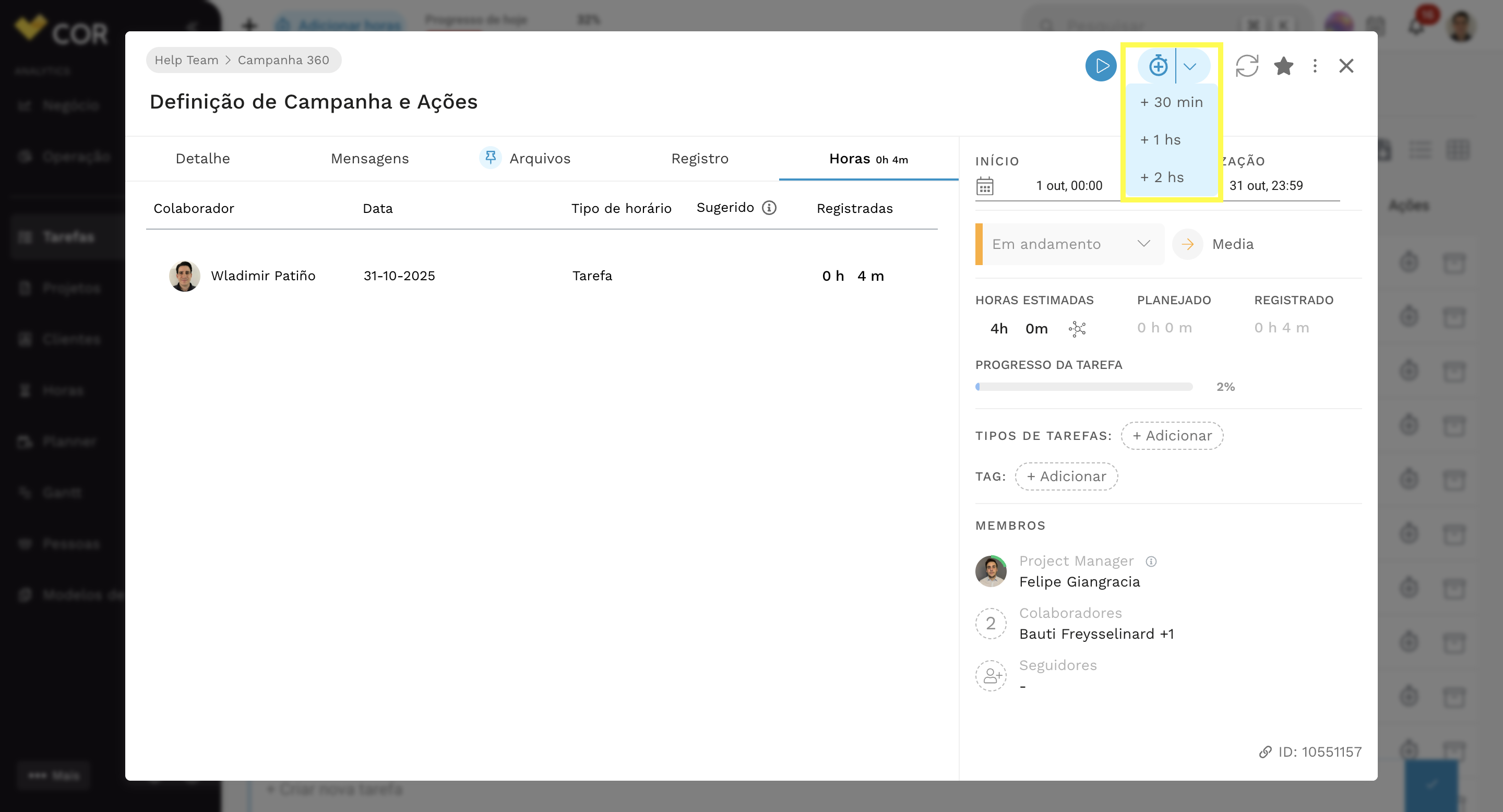Switch to the Mensagens tab
The height and width of the screenshot is (812, 1503).
click(x=370, y=159)
